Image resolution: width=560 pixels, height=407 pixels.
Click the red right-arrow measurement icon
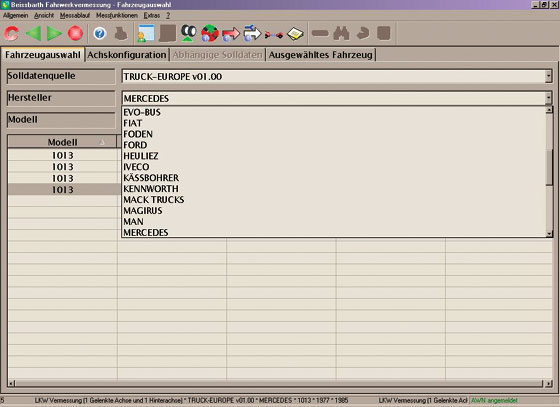(x=231, y=34)
